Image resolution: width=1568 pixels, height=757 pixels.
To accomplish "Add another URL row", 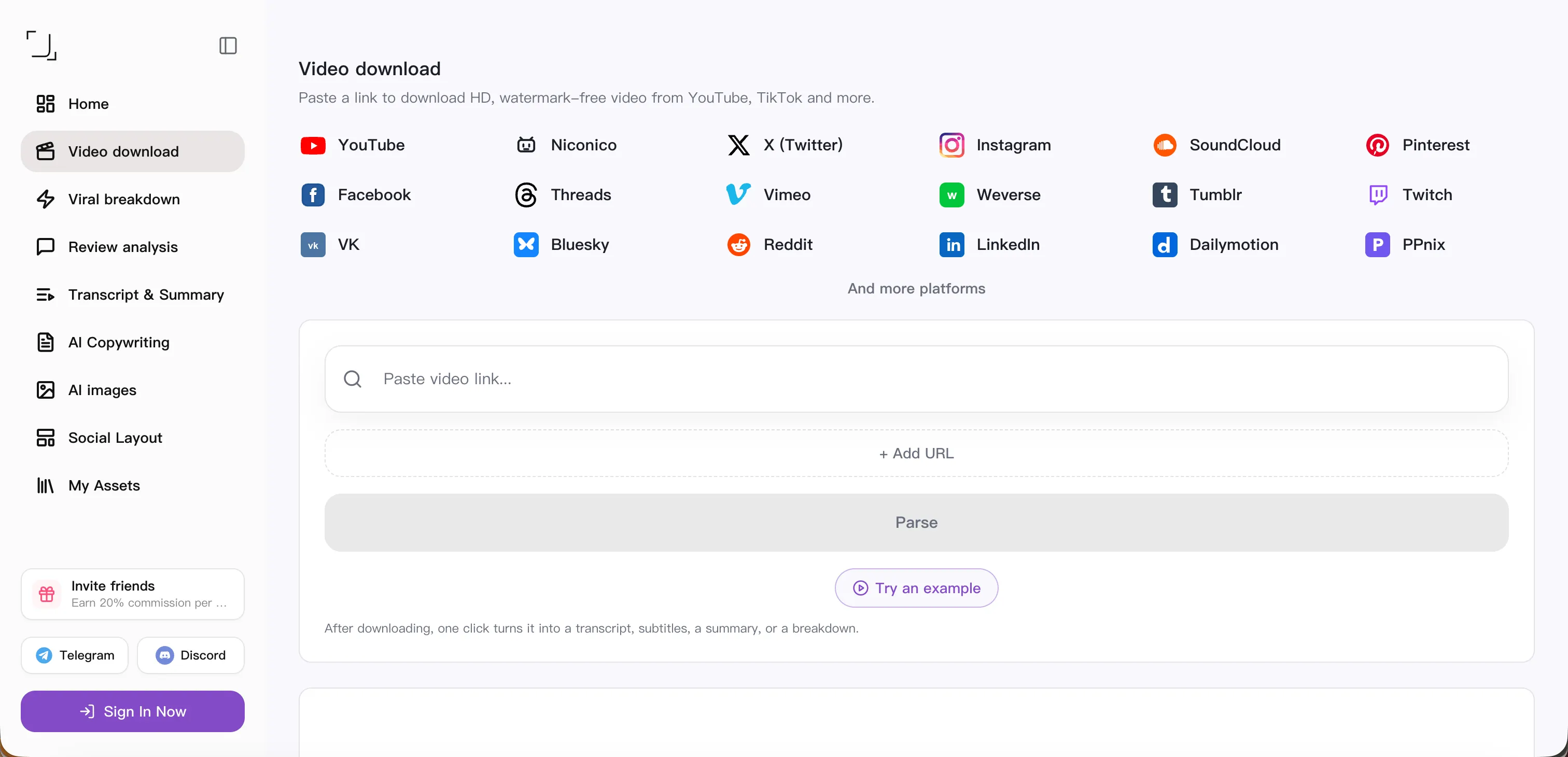I will click(x=916, y=453).
